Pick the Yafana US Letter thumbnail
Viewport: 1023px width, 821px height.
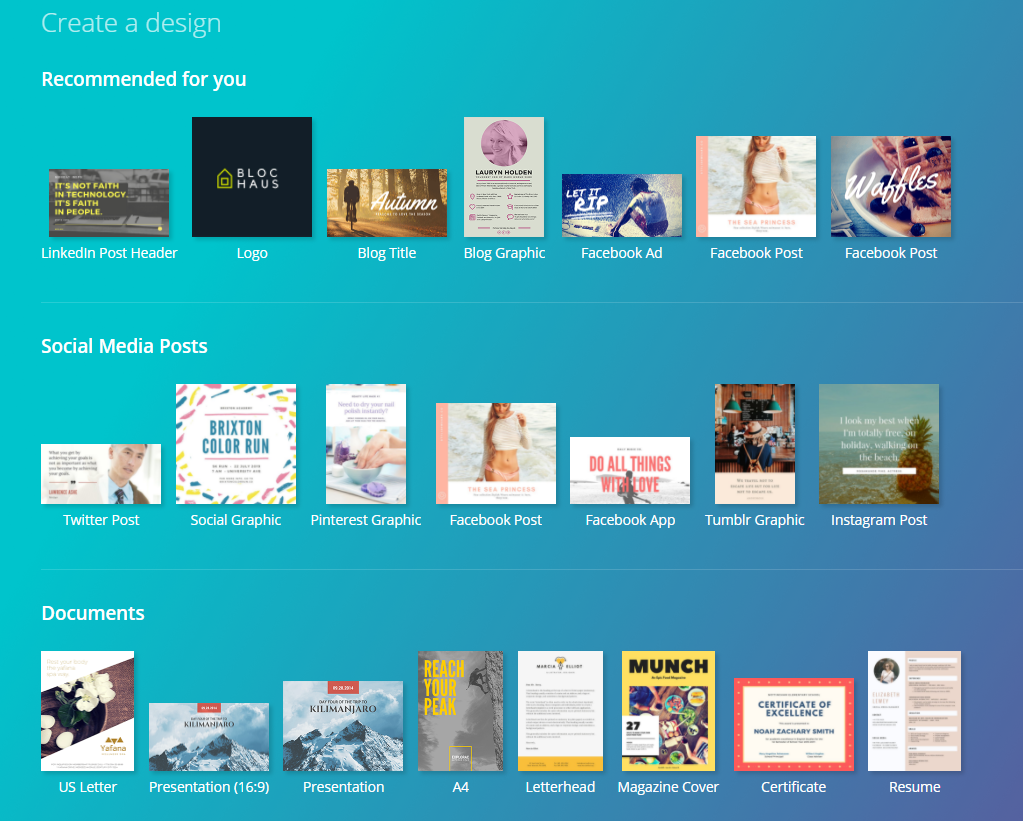(87, 711)
